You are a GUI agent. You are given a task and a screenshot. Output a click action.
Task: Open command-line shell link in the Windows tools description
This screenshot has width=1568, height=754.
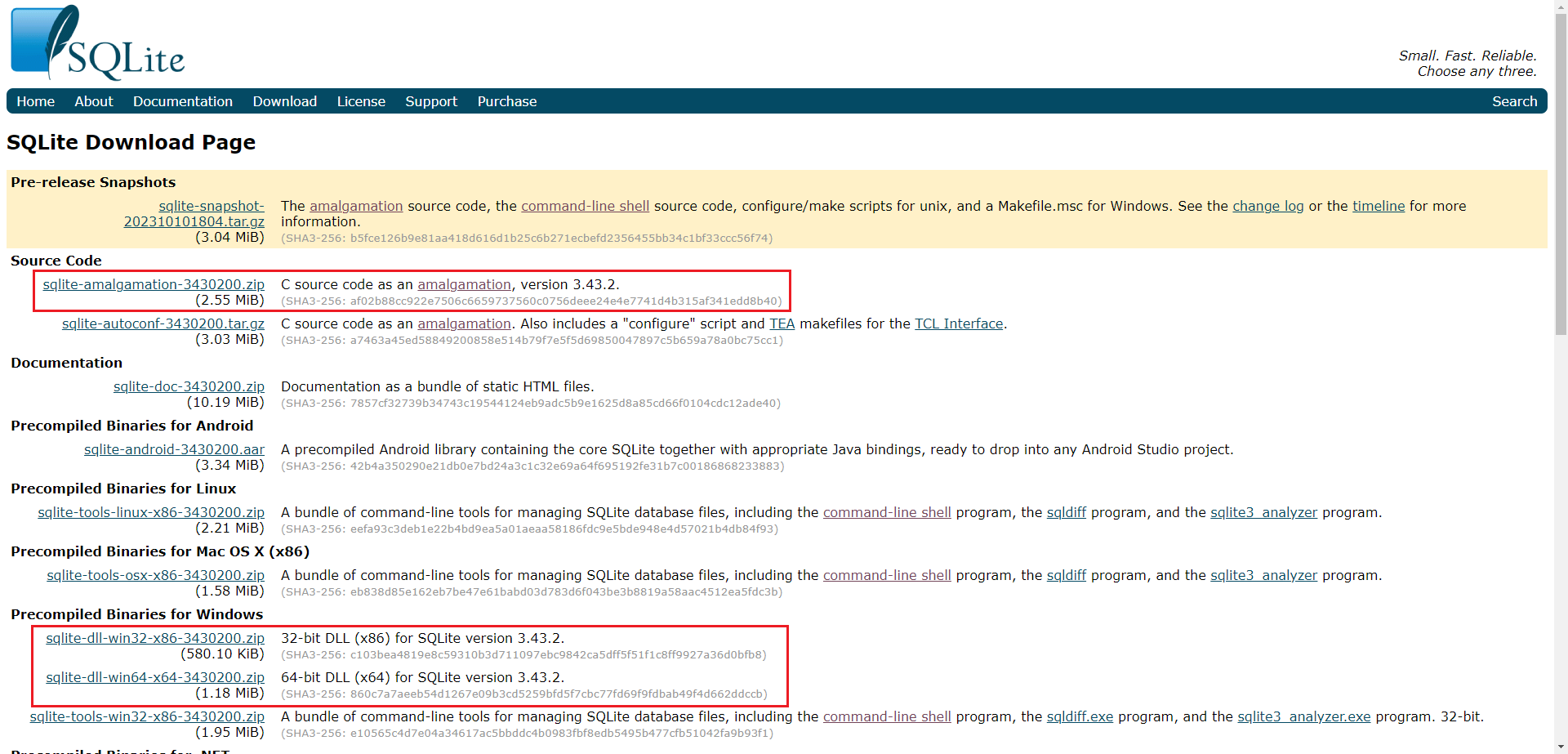point(887,716)
